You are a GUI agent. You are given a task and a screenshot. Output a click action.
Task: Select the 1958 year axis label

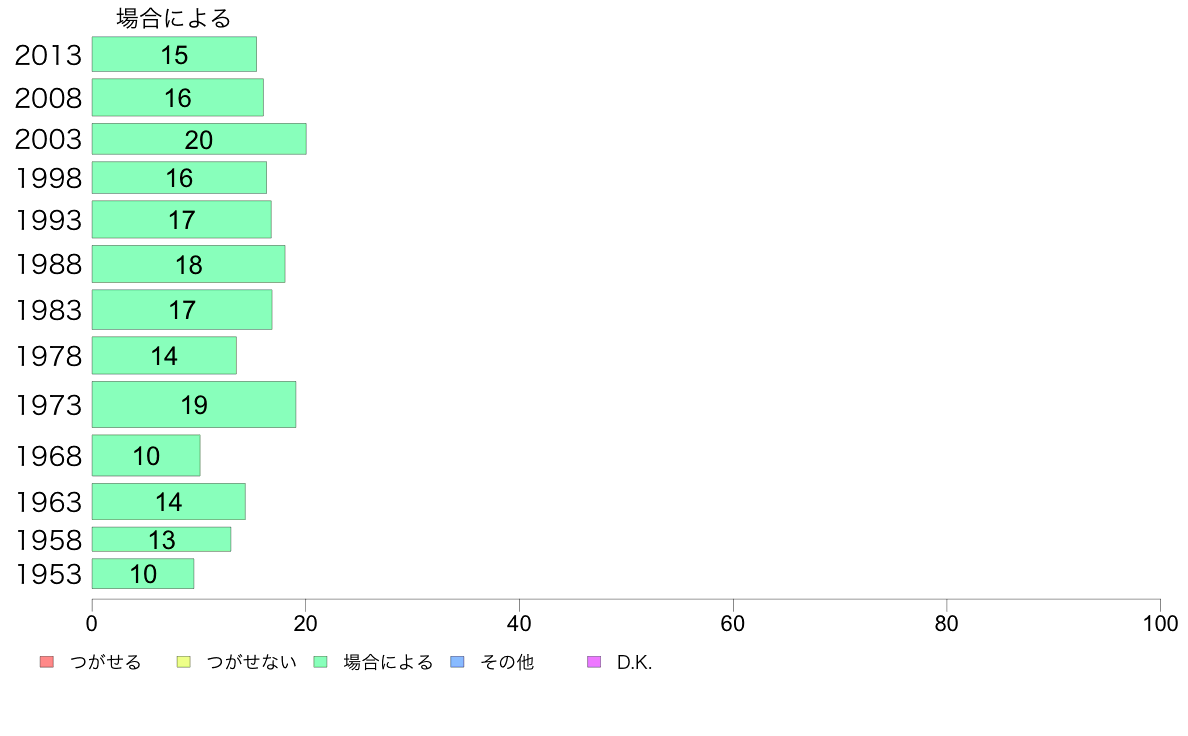click(49, 540)
